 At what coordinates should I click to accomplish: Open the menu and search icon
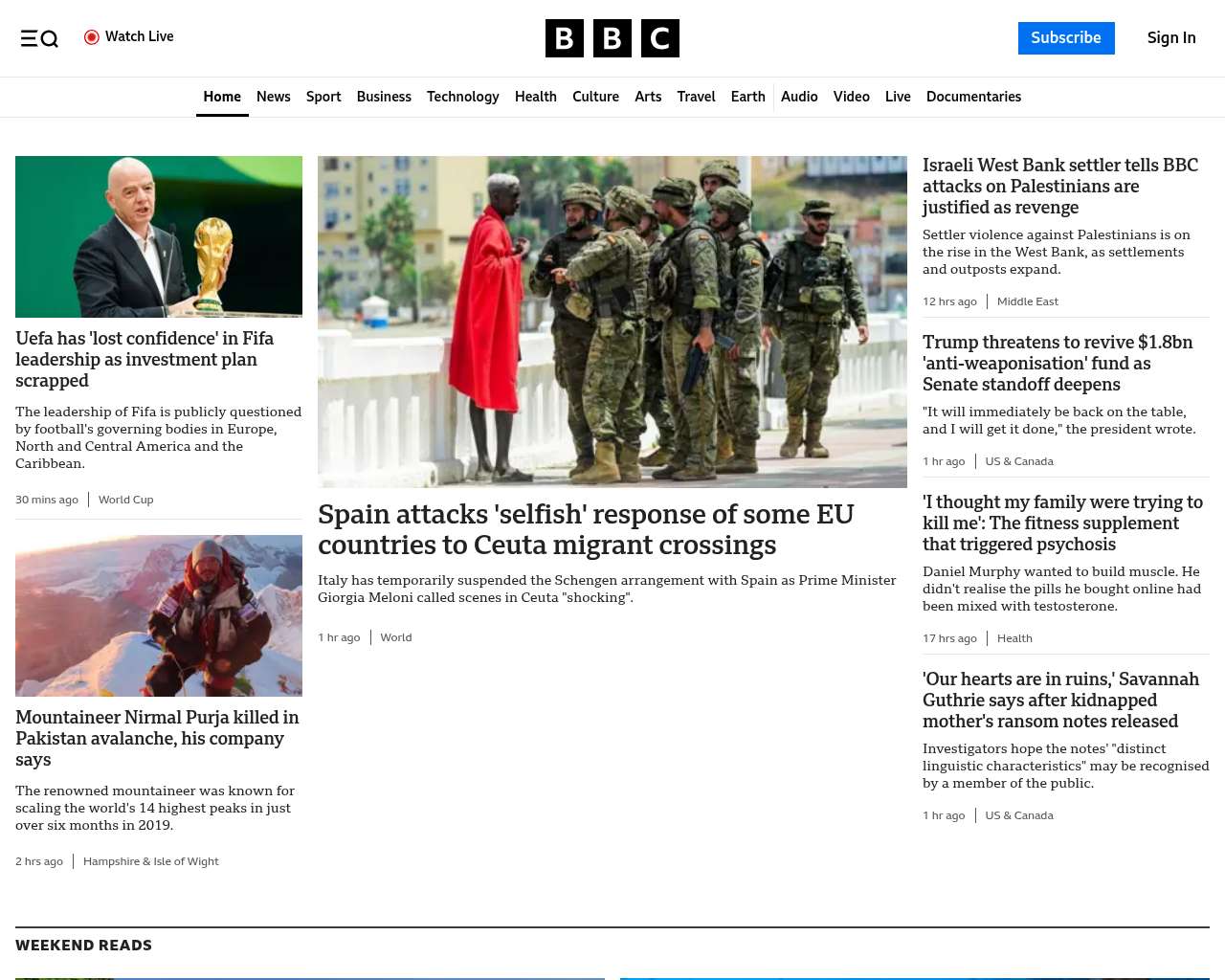click(x=39, y=38)
